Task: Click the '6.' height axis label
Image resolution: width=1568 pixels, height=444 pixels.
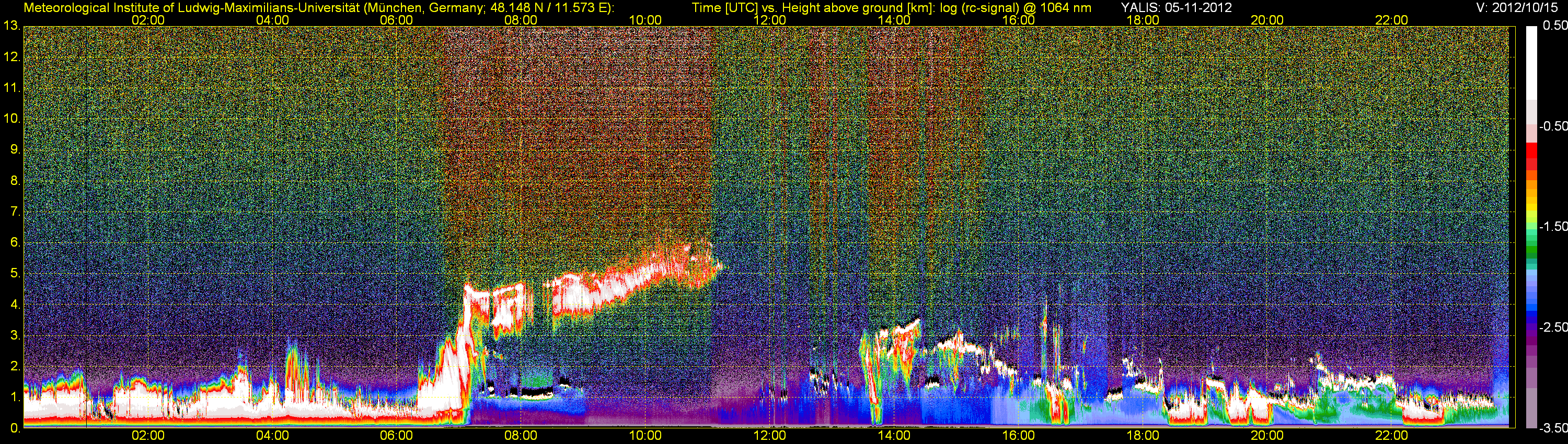Action: [15, 243]
